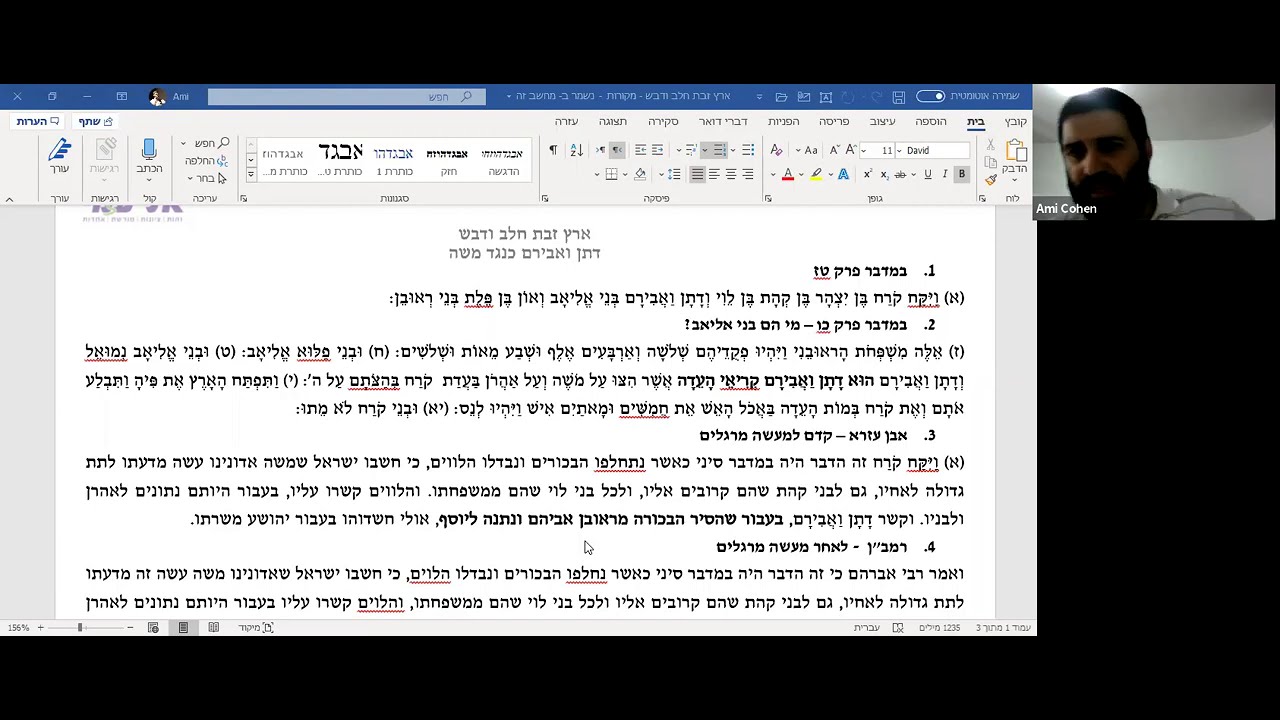Open the Editor pen button
The image size is (1280, 720).
click(x=60, y=156)
